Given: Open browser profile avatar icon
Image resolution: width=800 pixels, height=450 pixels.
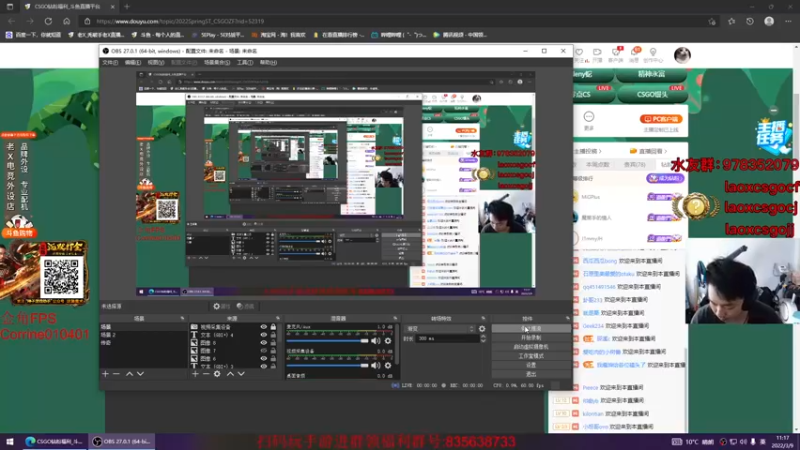Looking at the screenshot, I should coord(769,21).
